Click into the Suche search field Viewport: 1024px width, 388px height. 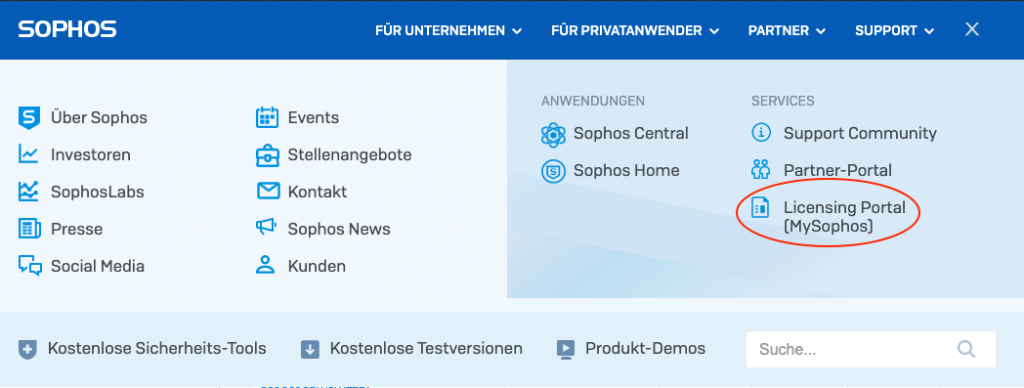point(871,349)
